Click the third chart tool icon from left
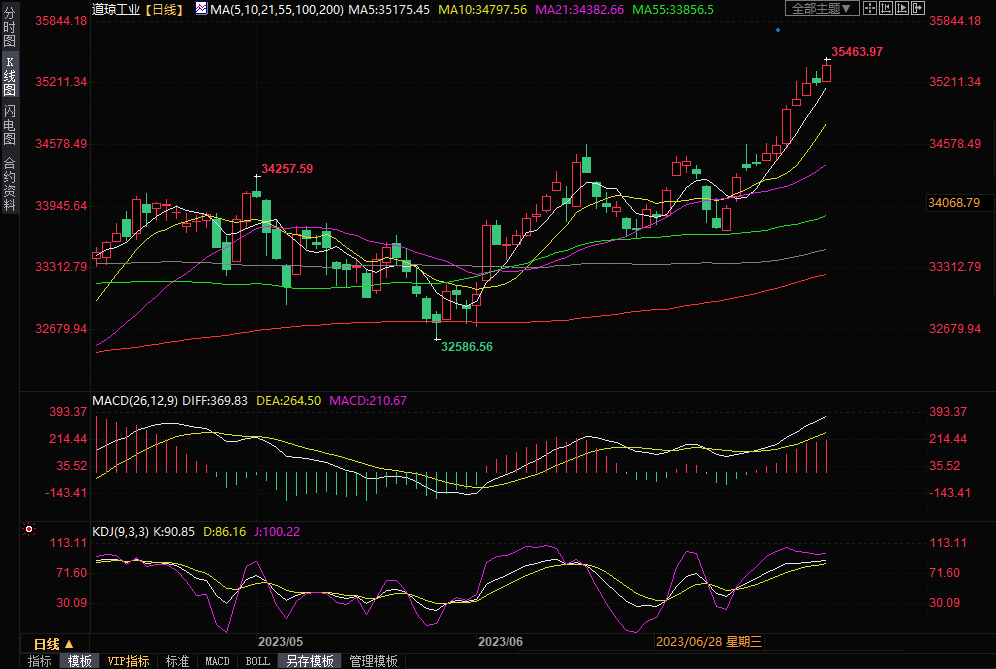 click(902, 8)
